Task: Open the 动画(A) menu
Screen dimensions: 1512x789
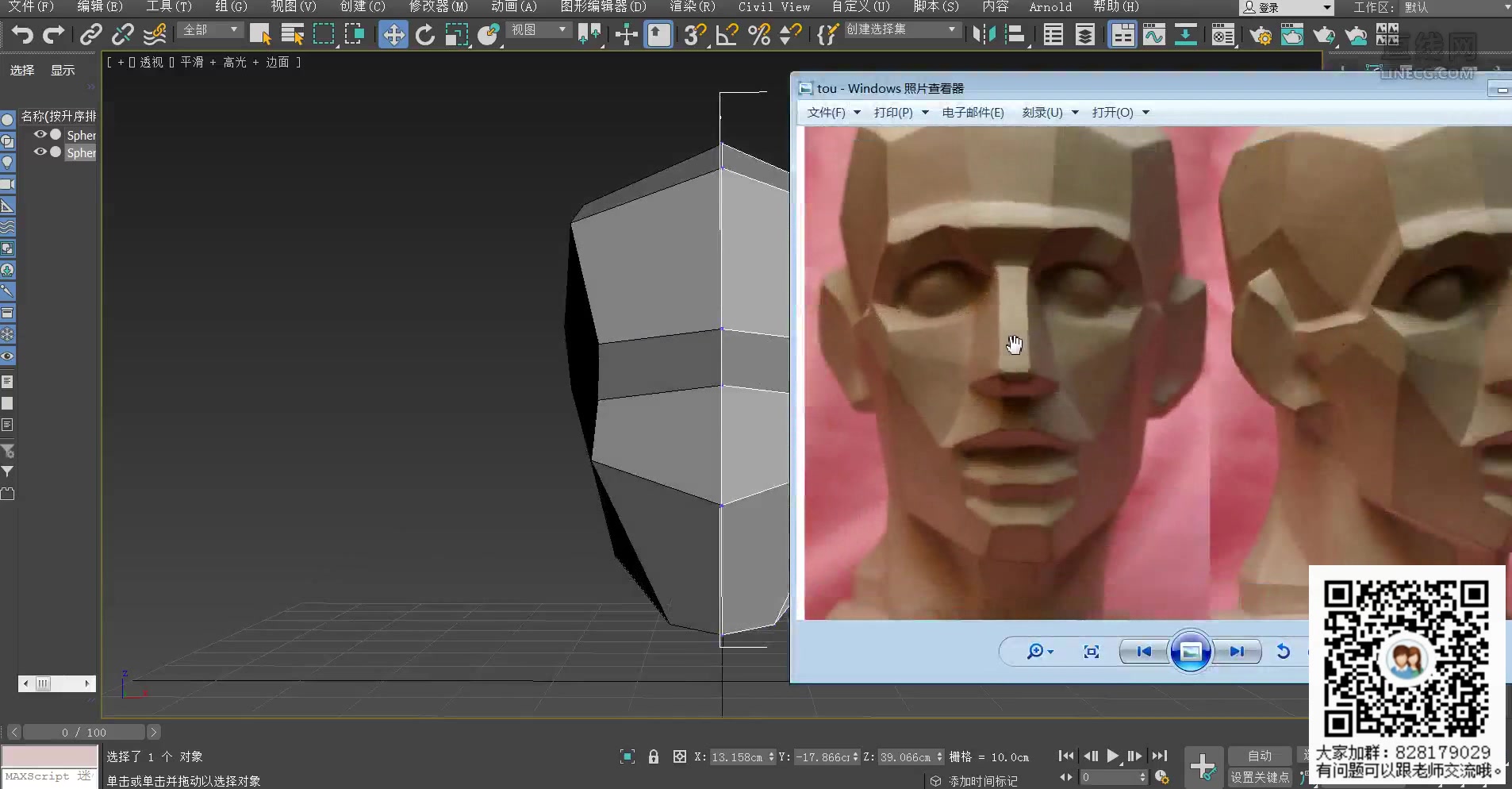Action: 514,6
